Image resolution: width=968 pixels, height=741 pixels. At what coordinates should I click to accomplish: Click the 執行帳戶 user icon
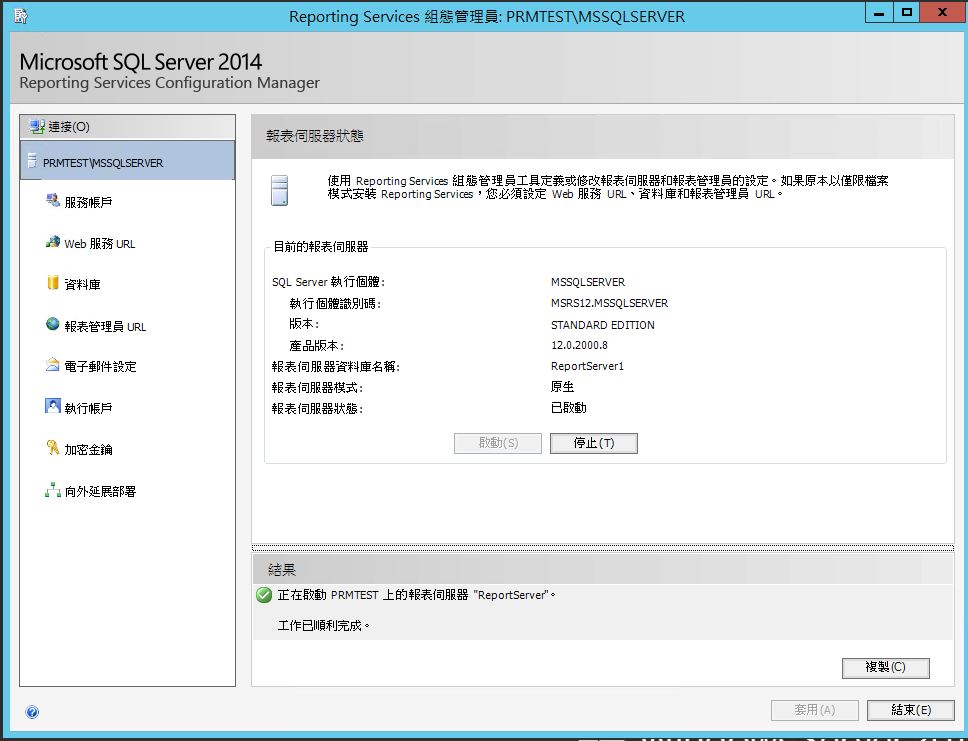point(53,407)
